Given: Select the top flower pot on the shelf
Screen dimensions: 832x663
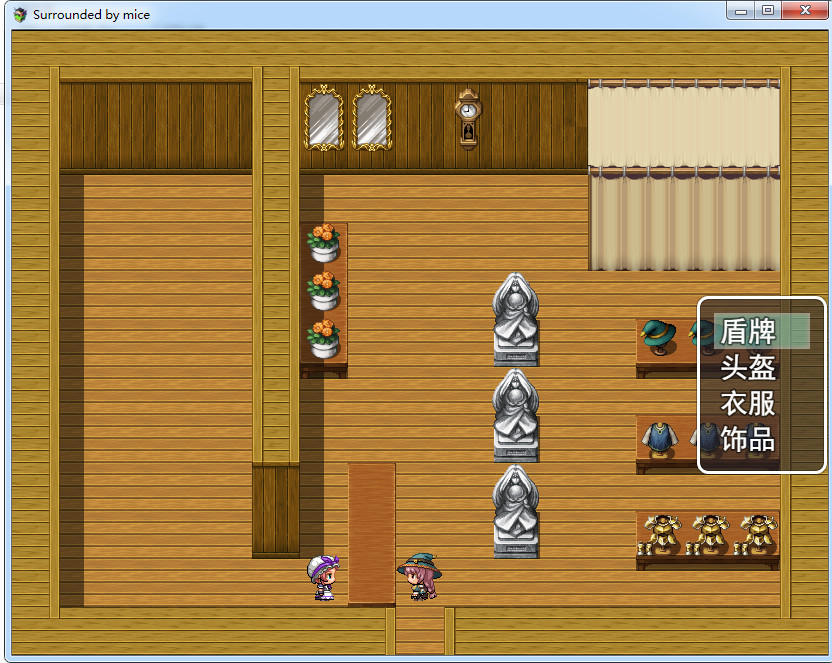Looking at the screenshot, I should coord(323,240).
